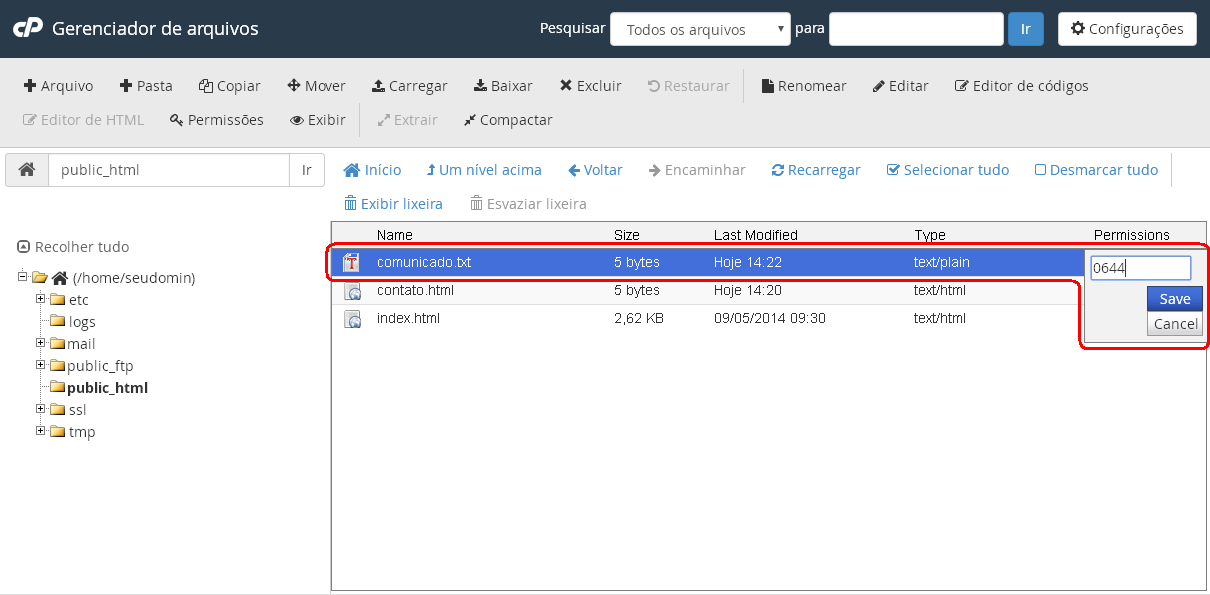Screen dimensions: 1210x595
Task: Collapse the /home/seudomin root node
Action: coord(22,277)
